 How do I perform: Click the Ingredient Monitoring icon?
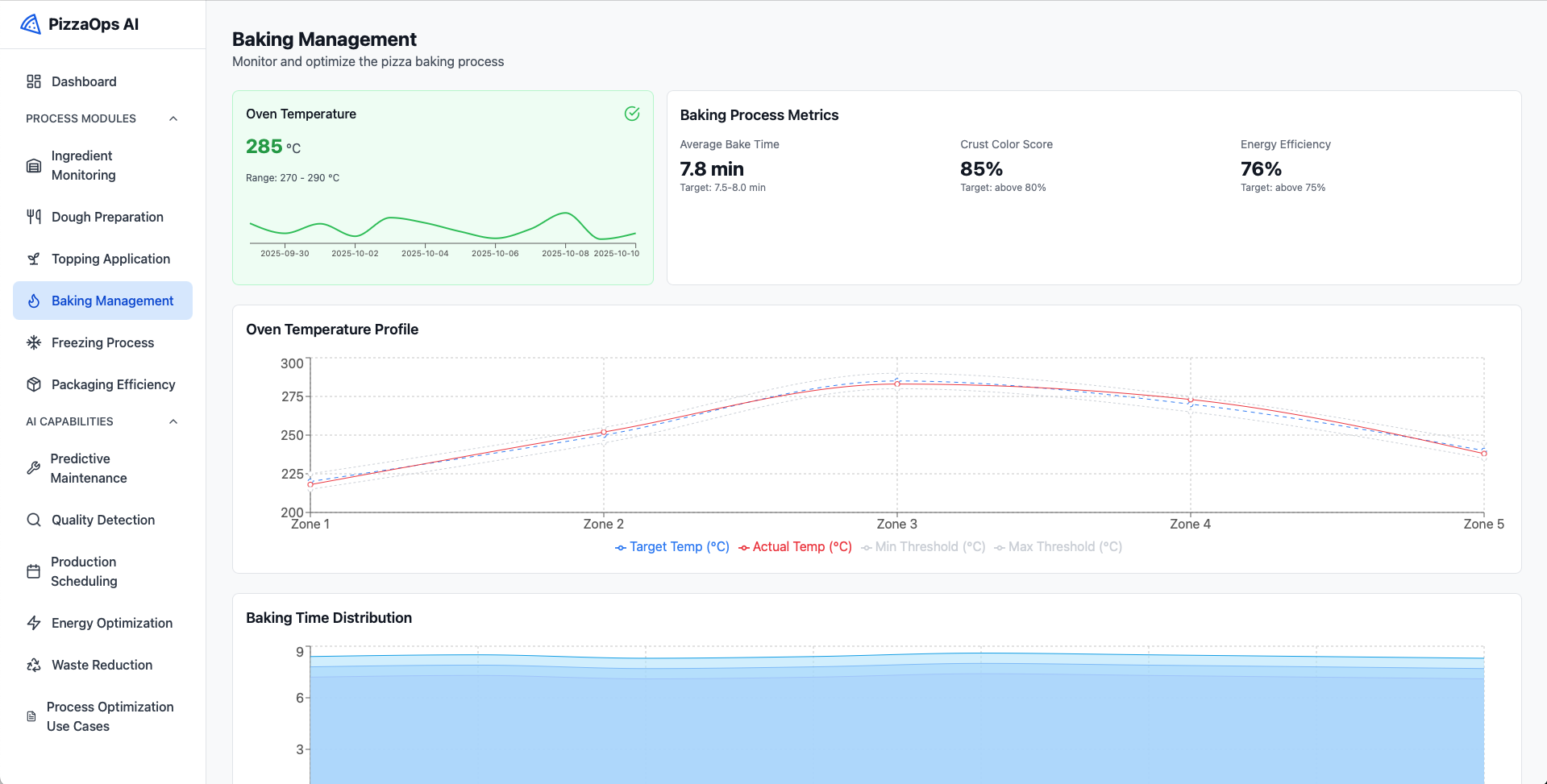click(x=34, y=166)
